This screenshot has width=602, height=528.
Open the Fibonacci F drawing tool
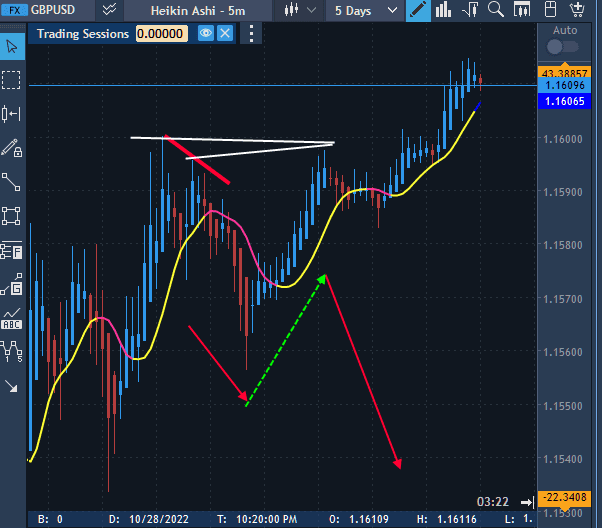coord(12,250)
